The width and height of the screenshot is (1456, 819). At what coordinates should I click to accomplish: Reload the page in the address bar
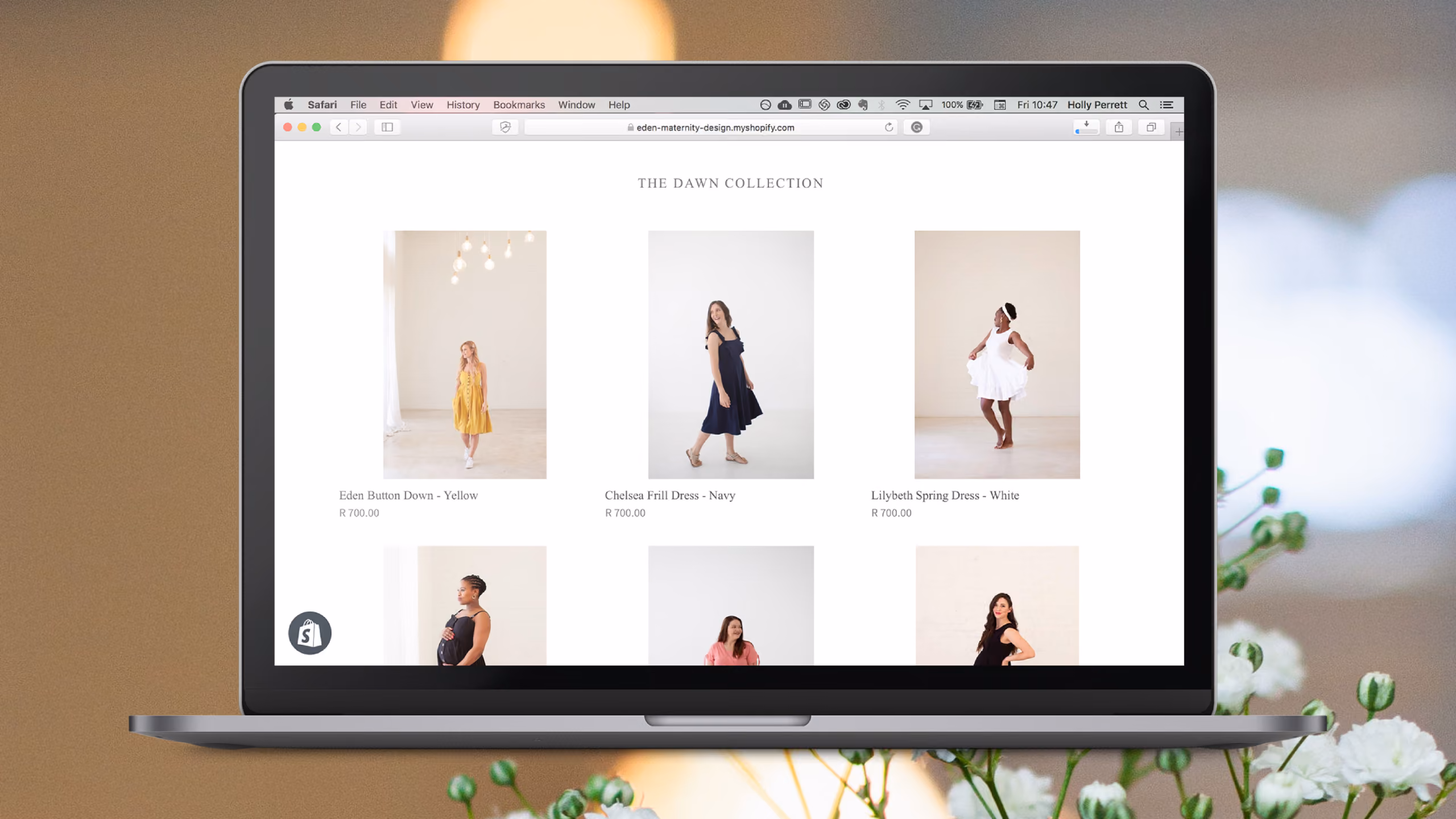click(889, 127)
